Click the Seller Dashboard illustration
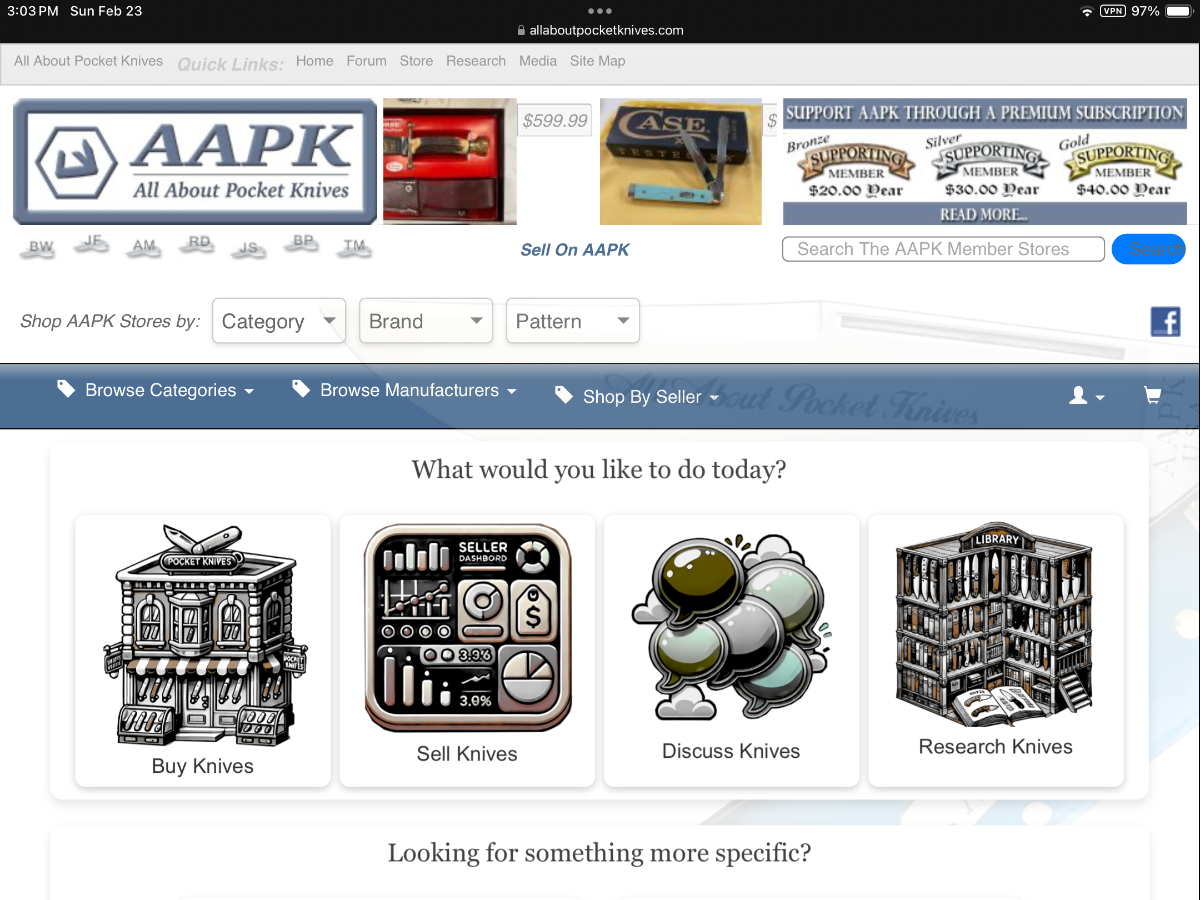This screenshot has height=900, width=1200. point(467,628)
